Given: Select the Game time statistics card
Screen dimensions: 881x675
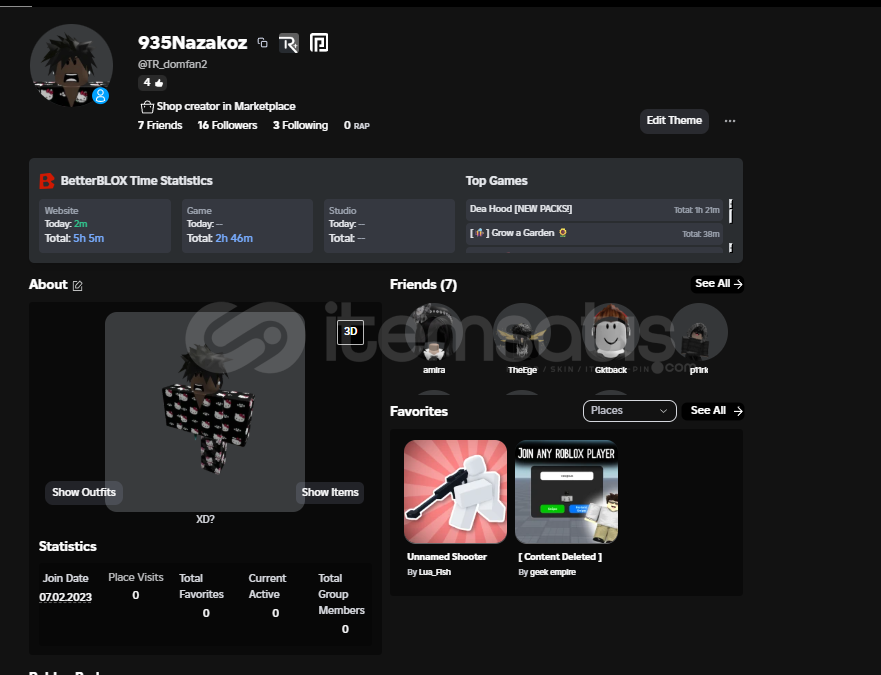Looking at the screenshot, I should [x=247, y=225].
